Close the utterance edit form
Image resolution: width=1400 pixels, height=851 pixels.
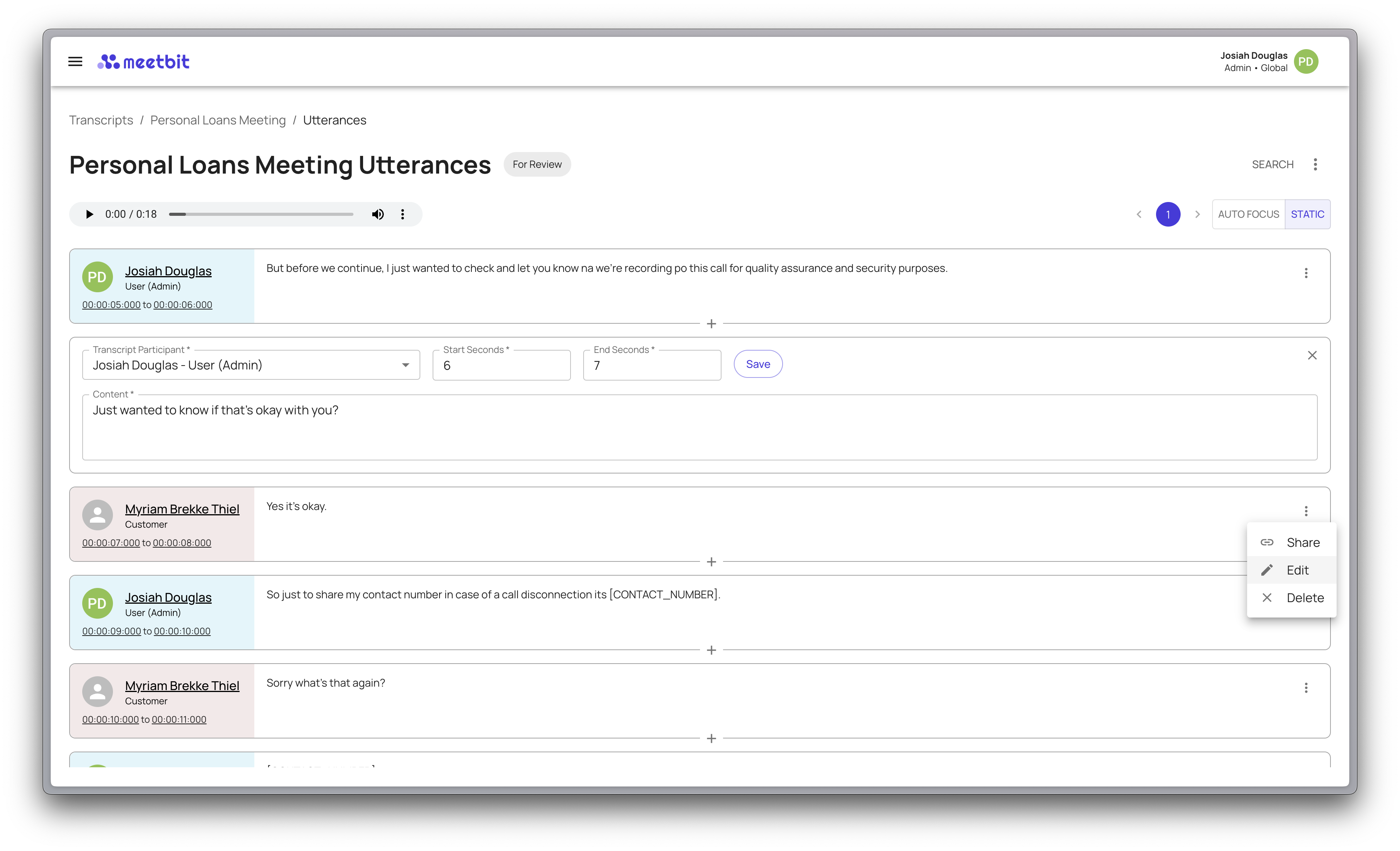coord(1312,356)
